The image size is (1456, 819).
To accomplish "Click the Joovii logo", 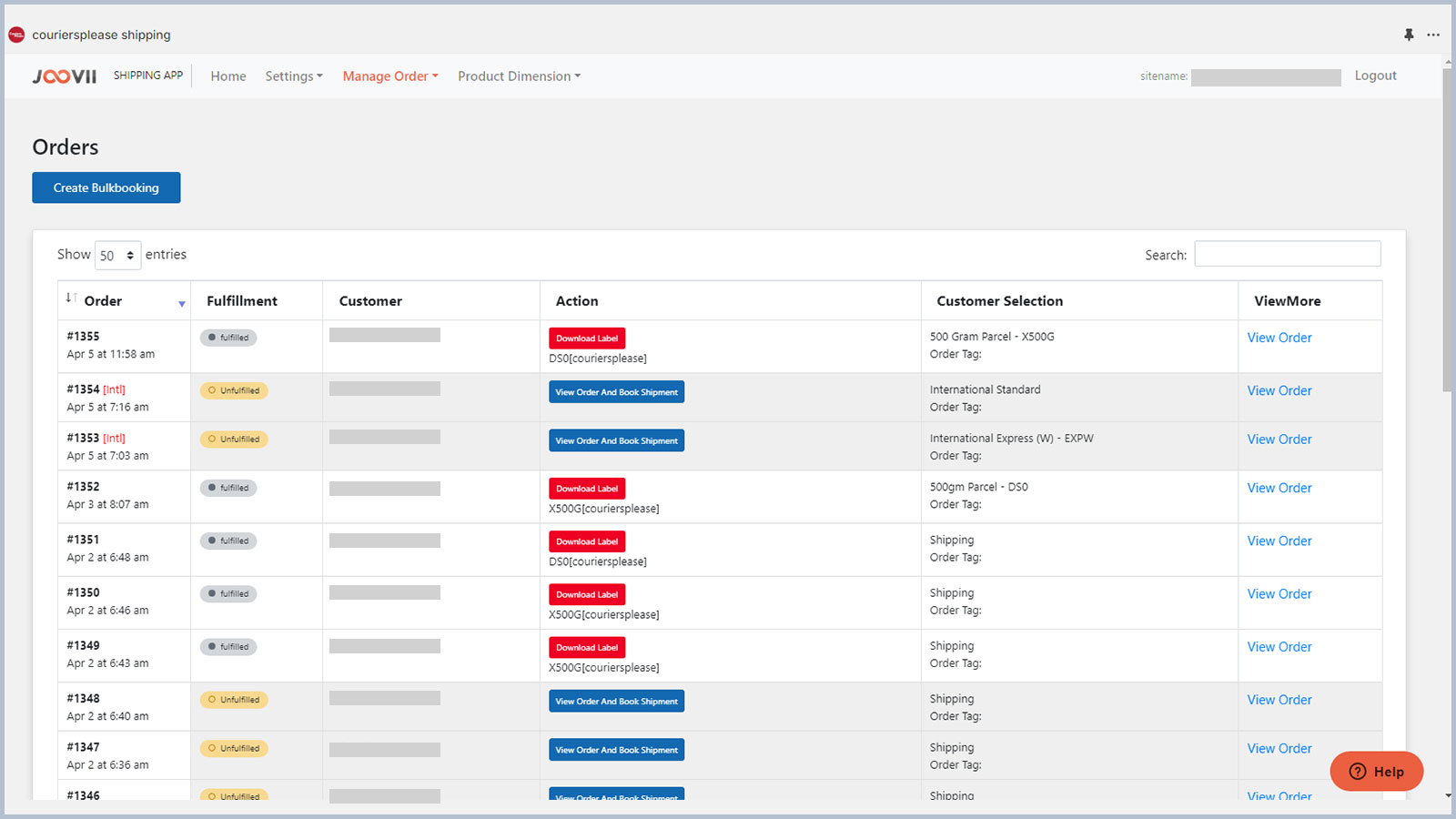I will [x=64, y=76].
